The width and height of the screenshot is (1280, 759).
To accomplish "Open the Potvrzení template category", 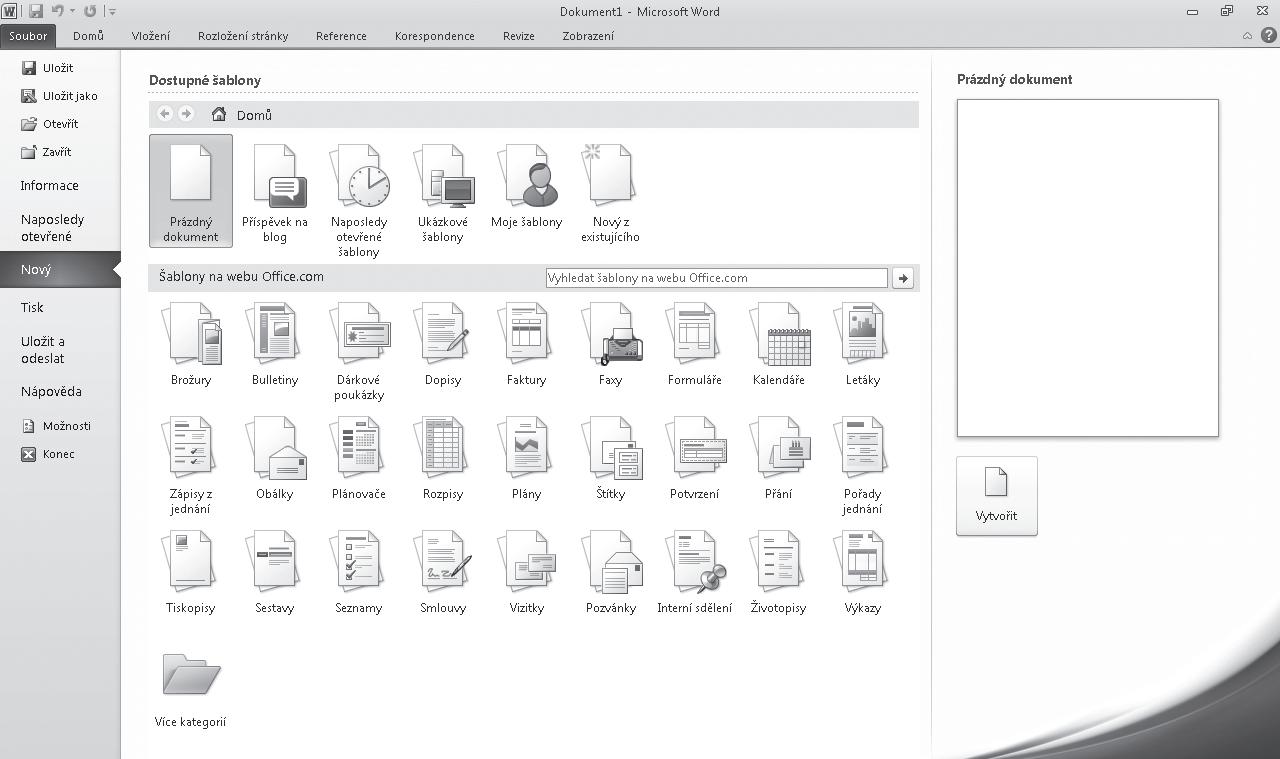I will [x=695, y=458].
